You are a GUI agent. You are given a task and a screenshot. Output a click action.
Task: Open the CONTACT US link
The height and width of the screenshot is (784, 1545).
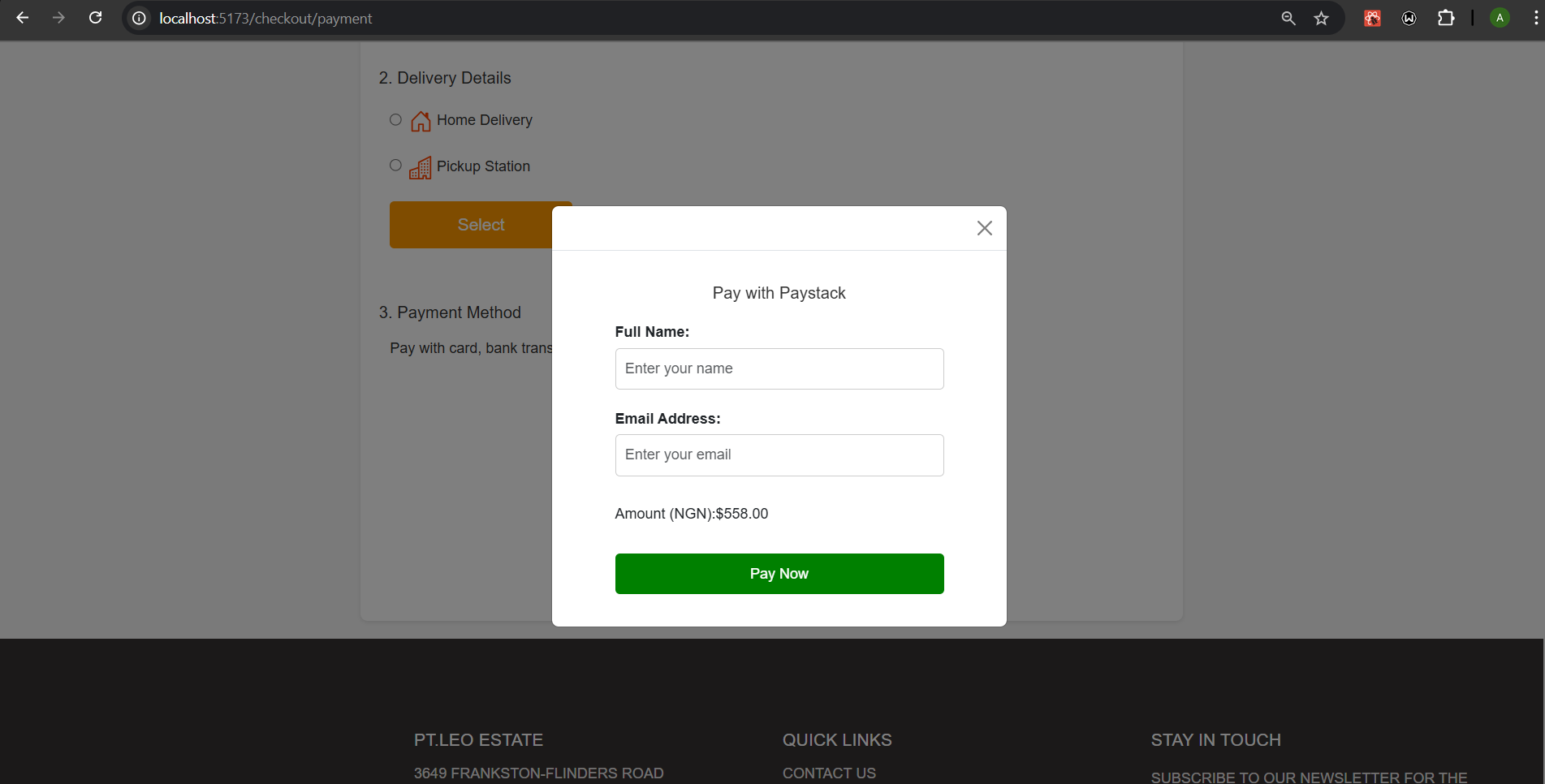(829, 773)
